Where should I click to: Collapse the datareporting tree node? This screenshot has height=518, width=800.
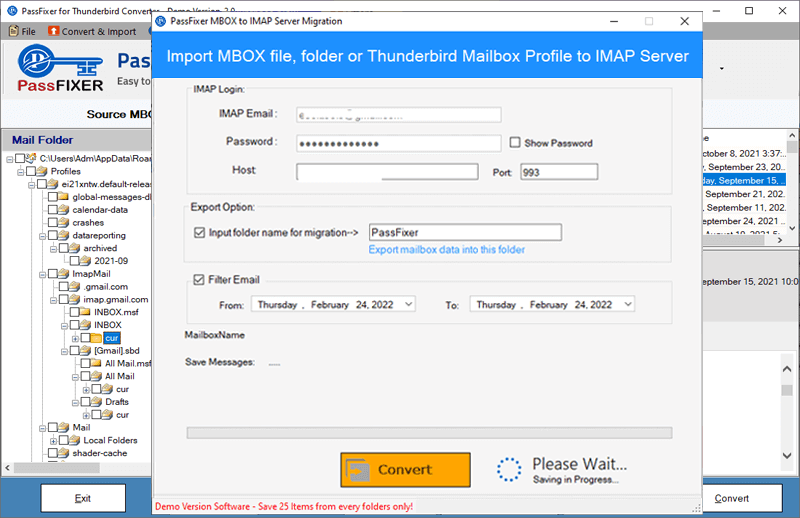click(43, 236)
